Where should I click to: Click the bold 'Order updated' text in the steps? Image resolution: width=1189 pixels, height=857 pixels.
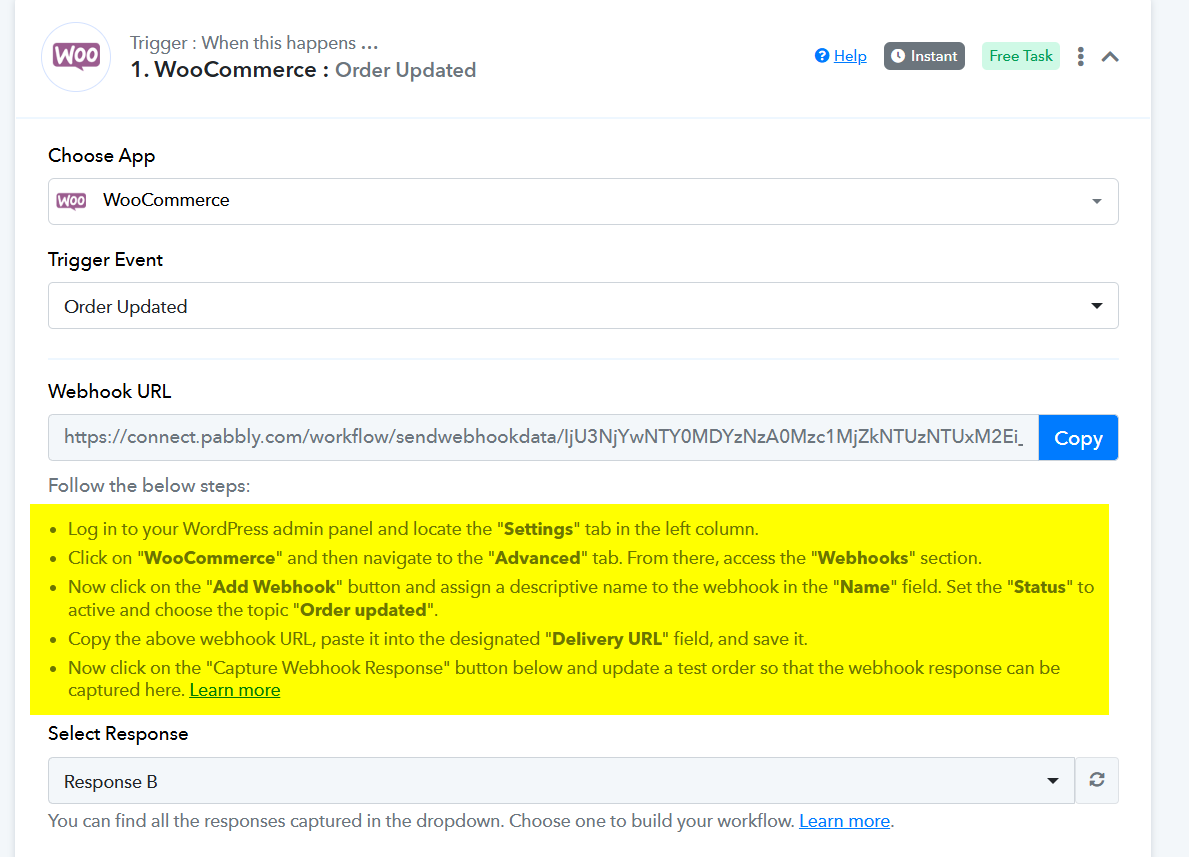tap(363, 611)
